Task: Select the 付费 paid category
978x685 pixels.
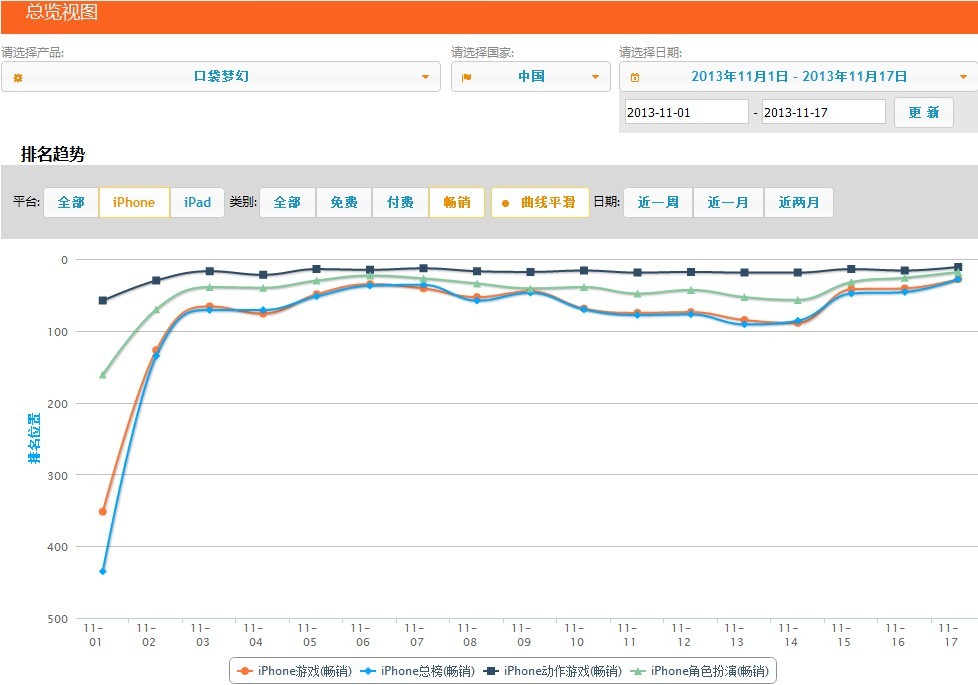Action: pyautogui.click(x=400, y=202)
